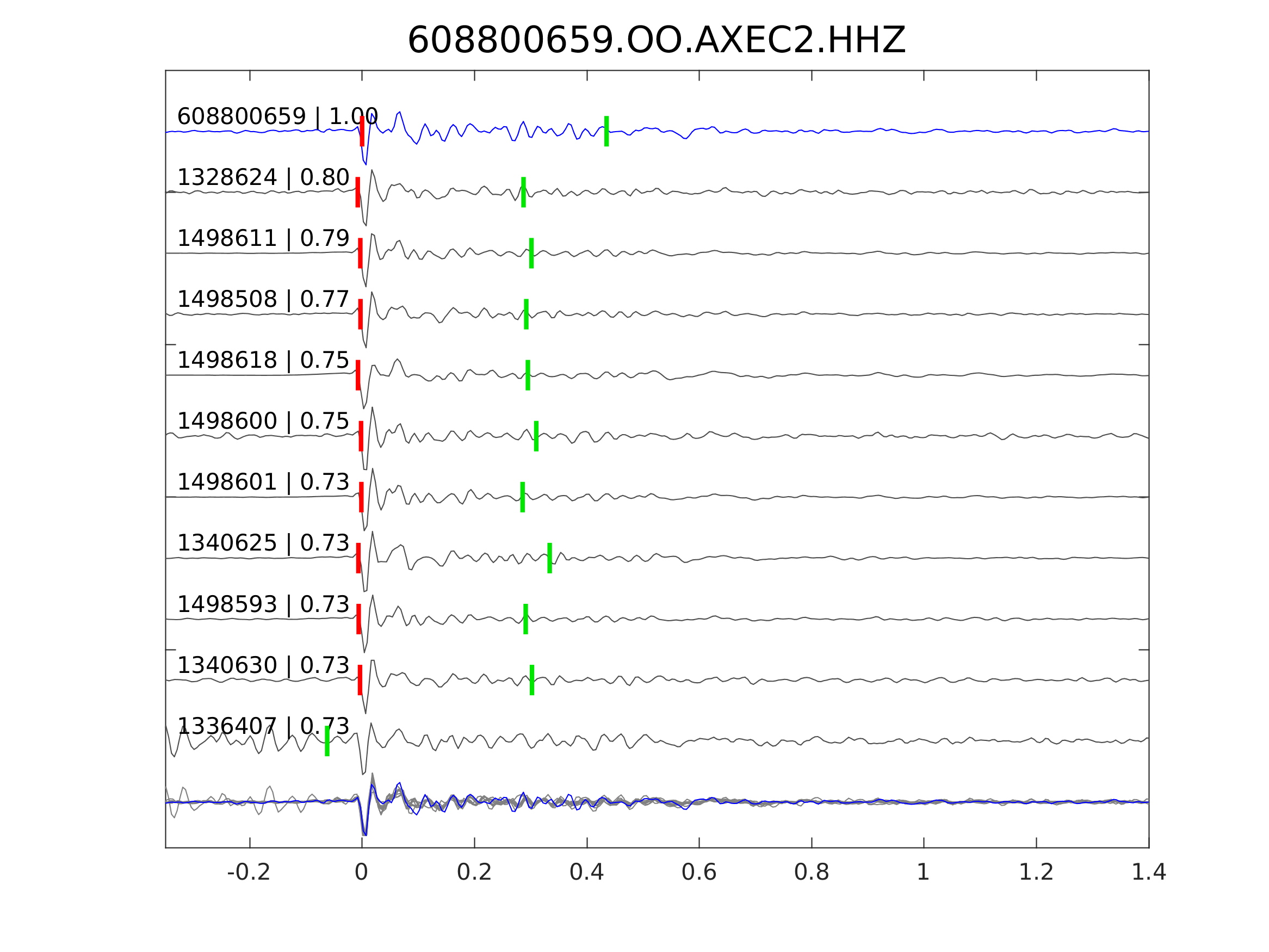Click the plot title 608800659.OO.AXEC2.HHZ
Screen dimensions: 1269x952
[656, 41]
